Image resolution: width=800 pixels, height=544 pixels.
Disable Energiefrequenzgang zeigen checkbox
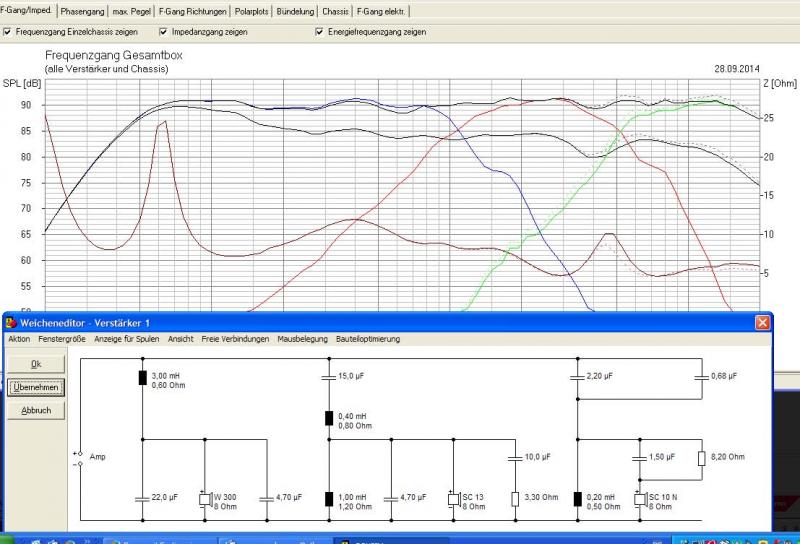(x=319, y=32)
